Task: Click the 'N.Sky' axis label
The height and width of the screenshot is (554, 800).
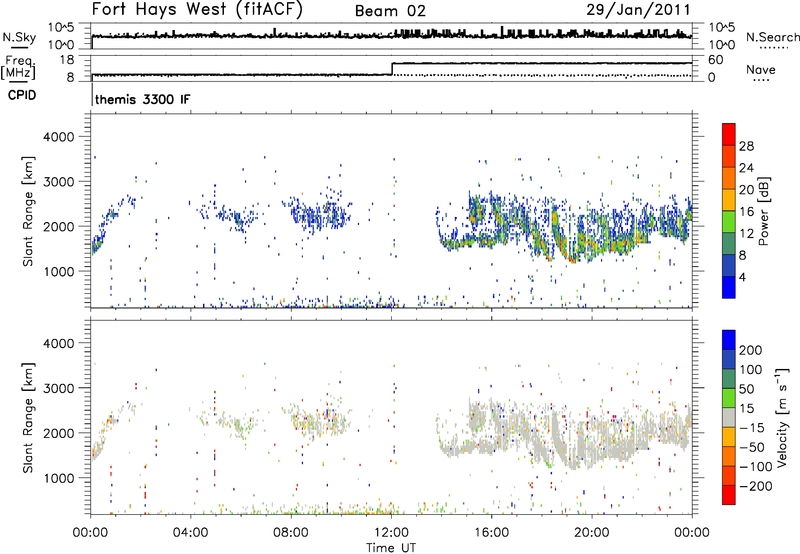Action: (19, 37)
